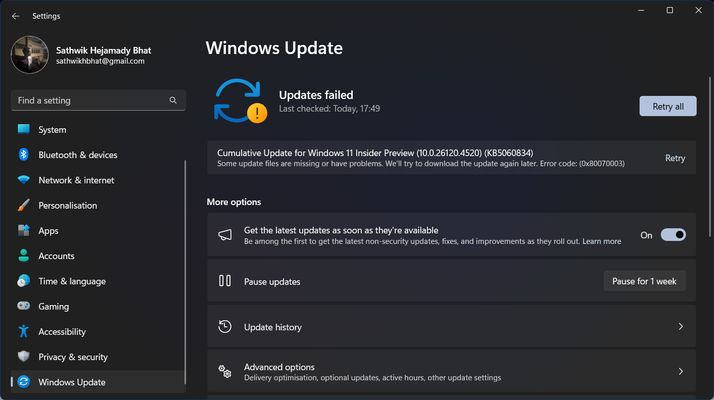714x400 pixels.
Task: Click the System monitor icon
Action: click(24, 129)
